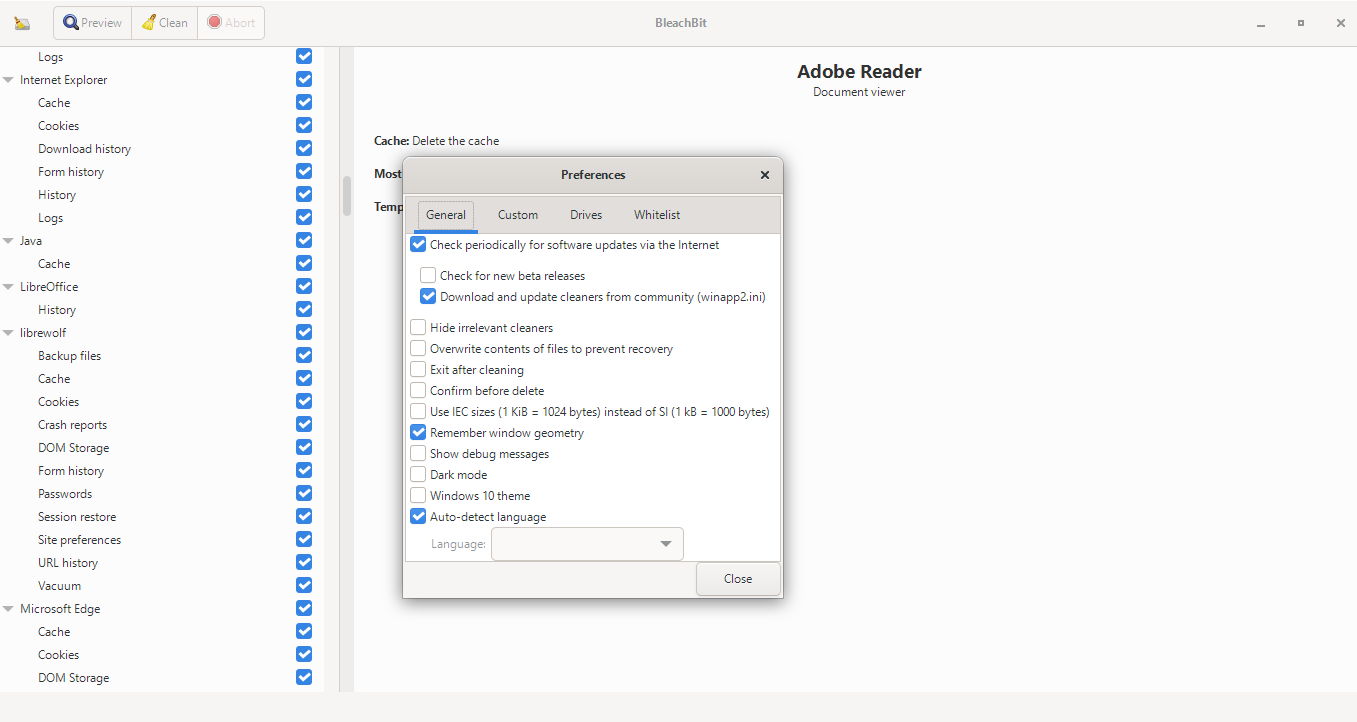The height and width of the screenshot is (722, 1357).
Task: Select Site preferences under librewolf
Action: (x=80, y=540)
